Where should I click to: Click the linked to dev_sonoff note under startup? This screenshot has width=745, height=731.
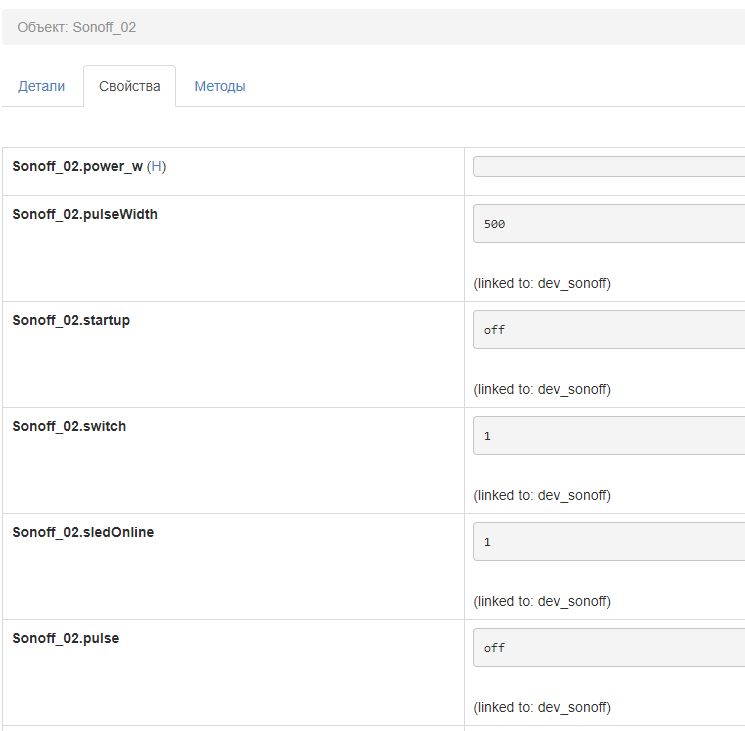click(x=542, y=389)
